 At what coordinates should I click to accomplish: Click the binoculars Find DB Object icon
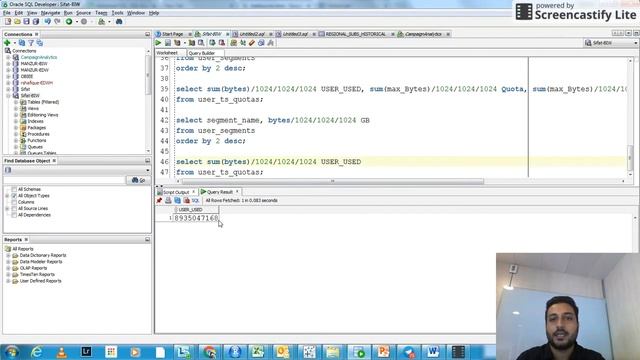119,22
